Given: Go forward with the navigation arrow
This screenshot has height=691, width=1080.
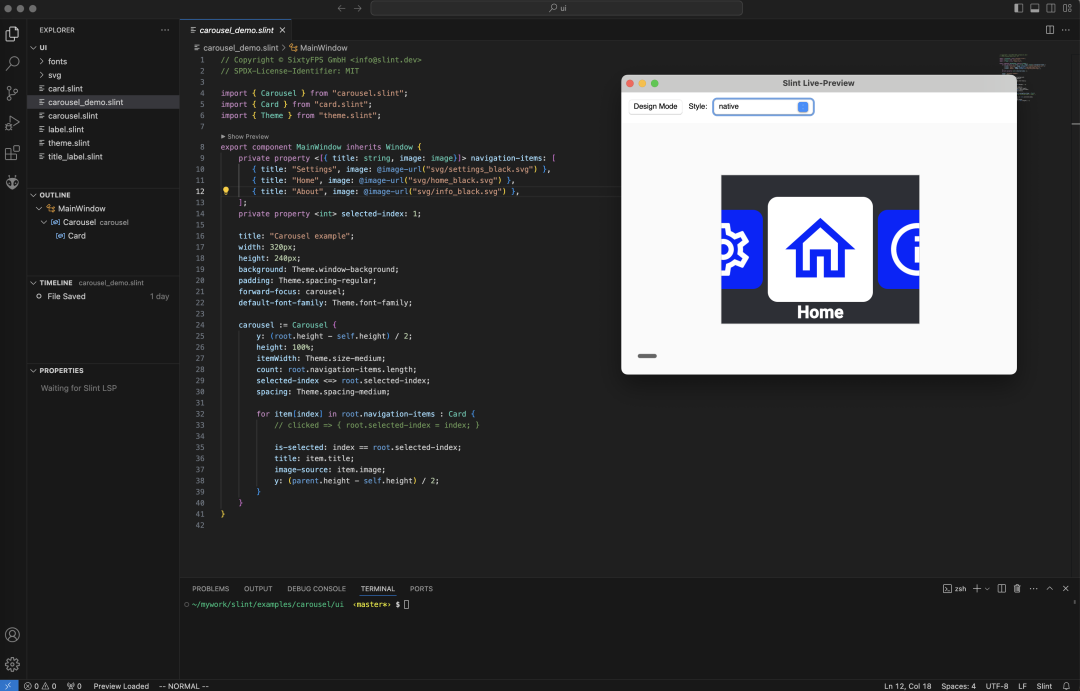Looking at the screenshot, I should [x=357, y=8].
